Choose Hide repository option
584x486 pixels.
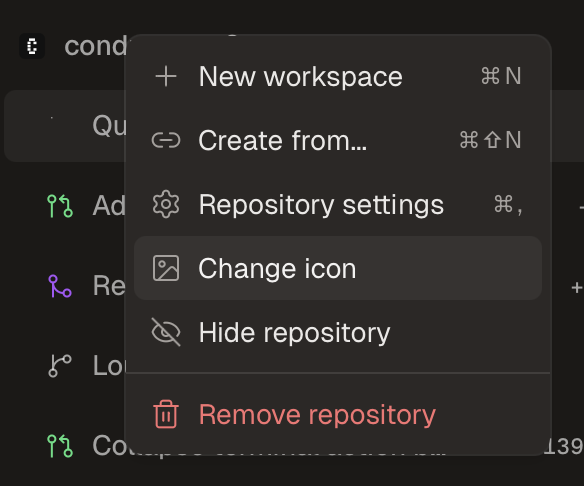coord(338,332)
